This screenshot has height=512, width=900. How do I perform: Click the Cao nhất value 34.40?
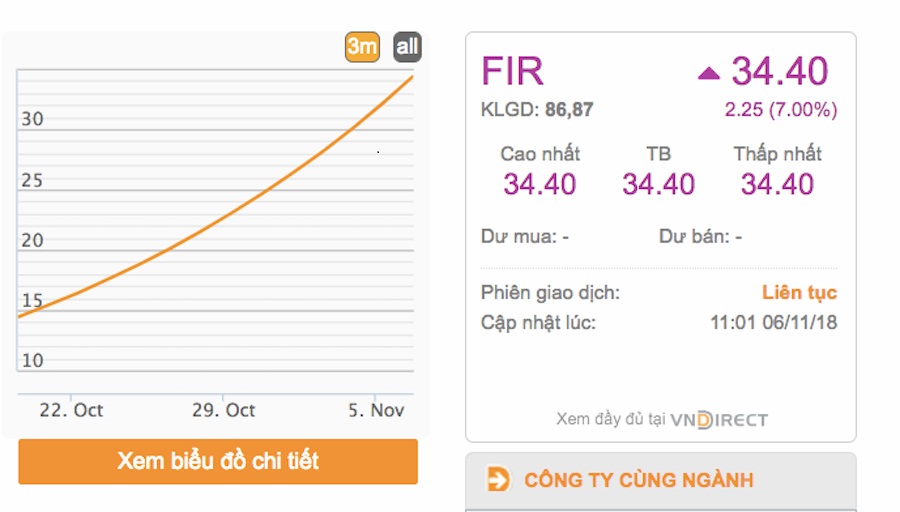click(x=540, y=184)
